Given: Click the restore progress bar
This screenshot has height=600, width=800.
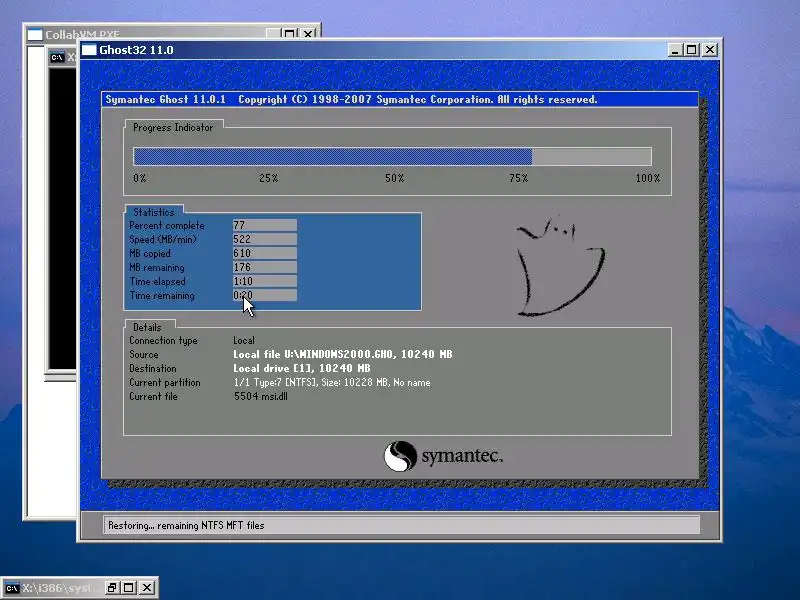Looking at the screenshot, I should 392,156.
